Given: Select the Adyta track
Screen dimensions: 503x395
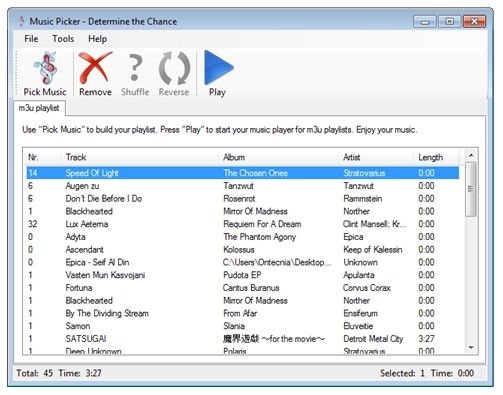Looking at the screenshot, I should pos(76,237).
